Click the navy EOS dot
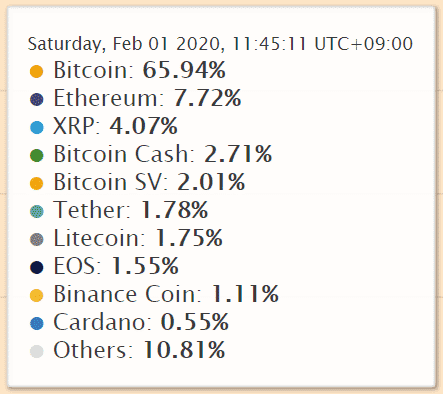This screenshot has height=394, width=443. [x=37, y=267]
